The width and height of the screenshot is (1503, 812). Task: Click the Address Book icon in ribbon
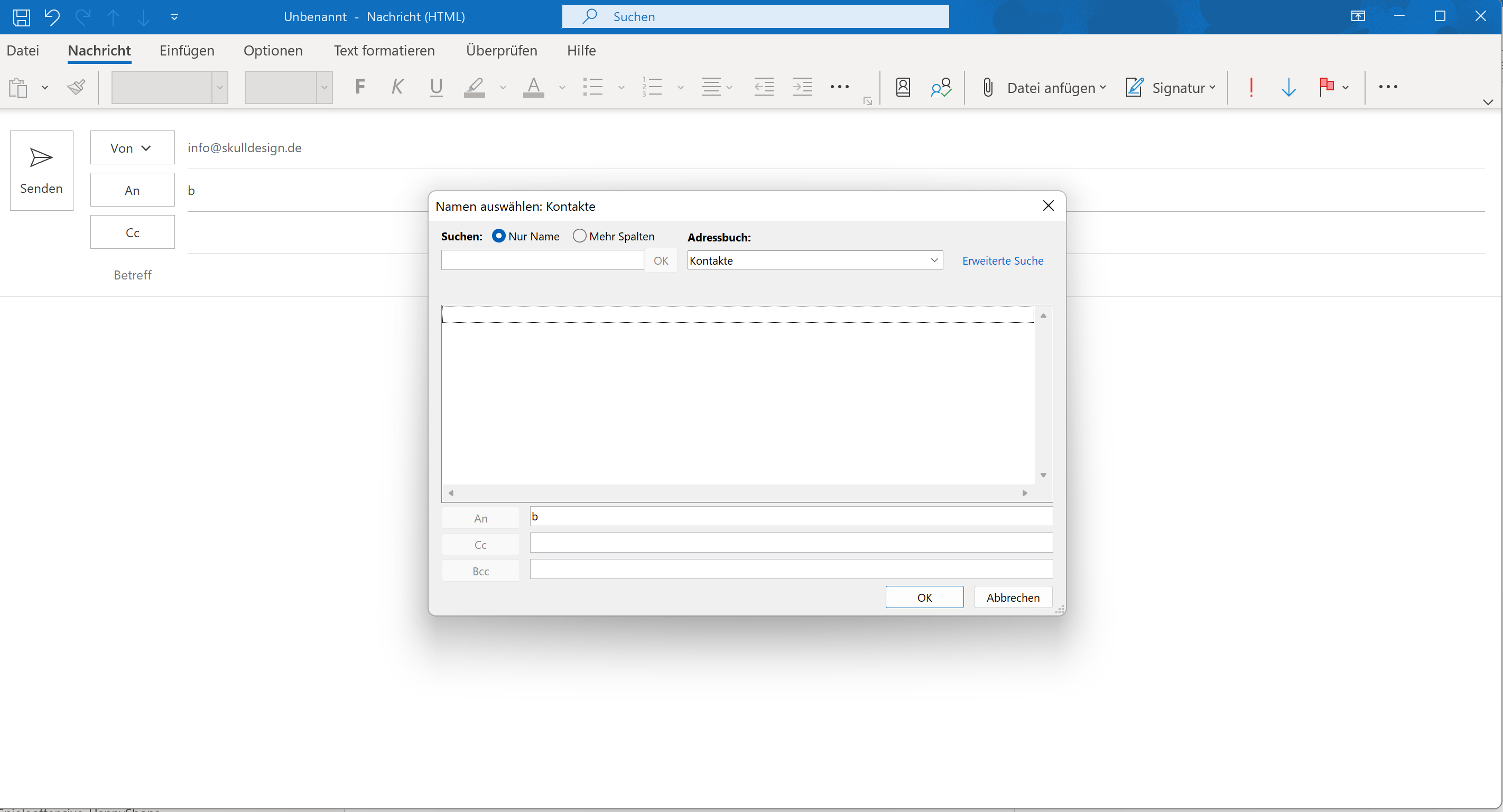pos(903,88)
